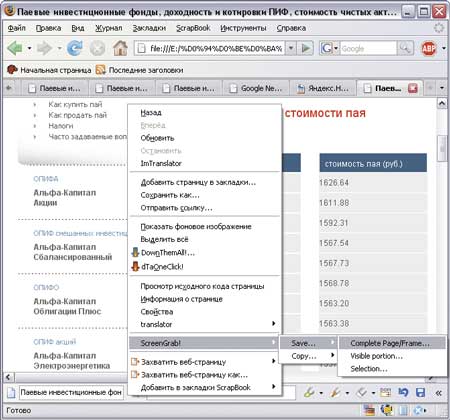This screenshot has width=450, height=420.
Task: Switch to the Google Ne... tab
Action: click(256, 88)
